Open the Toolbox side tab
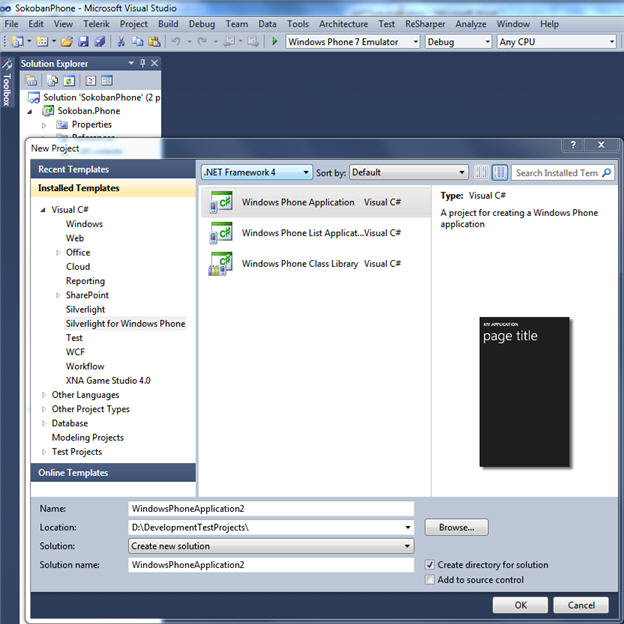Image resolution: width=624 pixels, height=624 pixels. coord(6,82)
